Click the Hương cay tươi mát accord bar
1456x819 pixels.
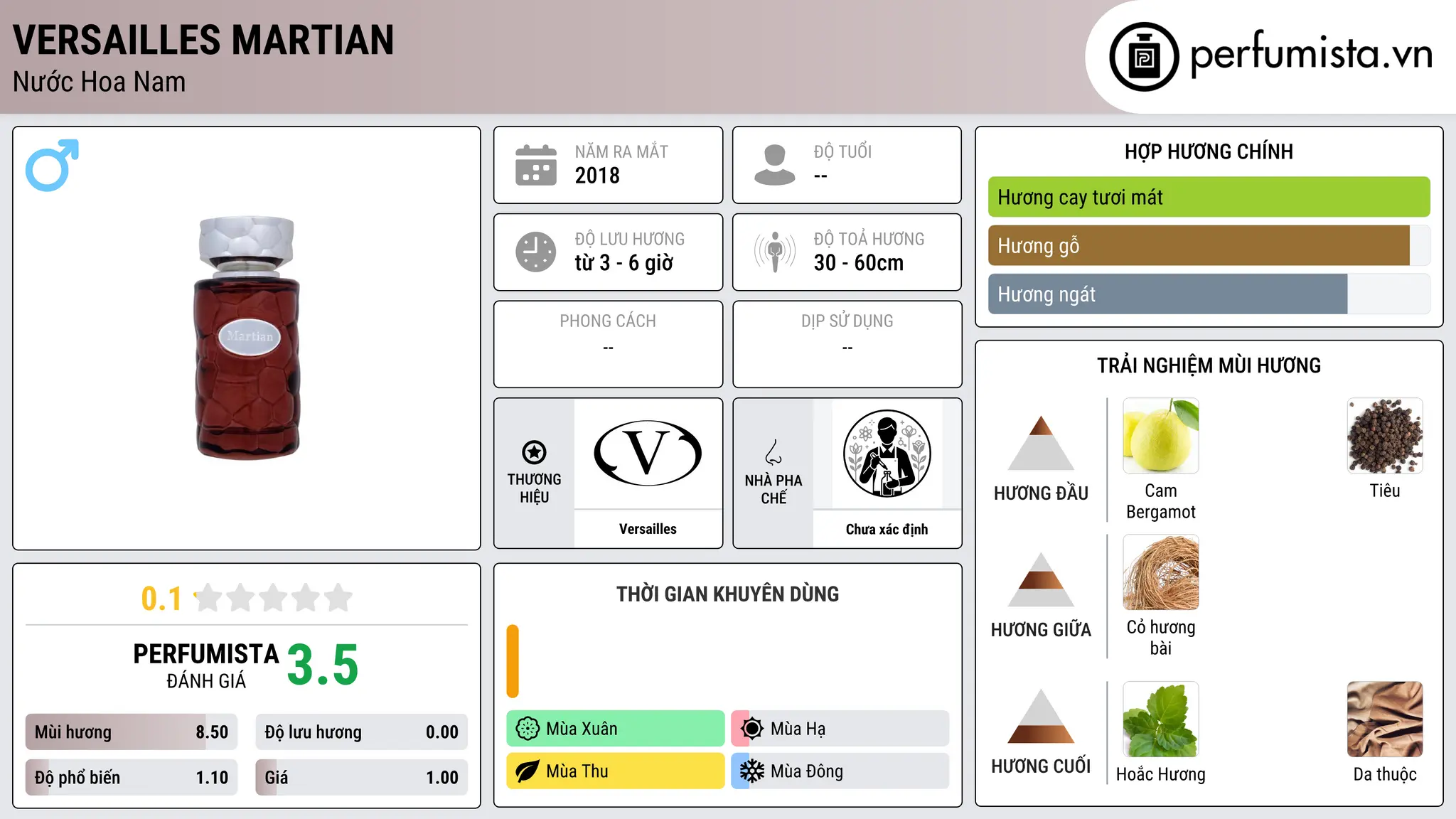(1209, 197)
